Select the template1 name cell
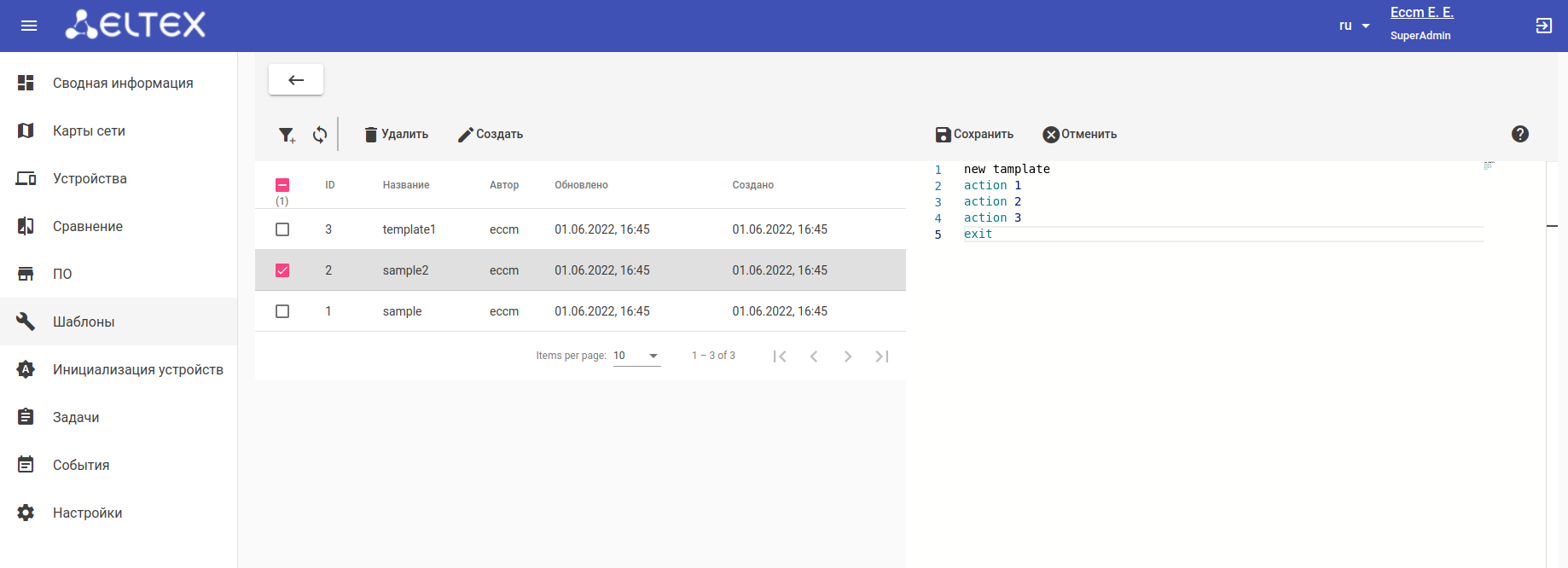Screen dimensions: 1568x568 [409, 229]
